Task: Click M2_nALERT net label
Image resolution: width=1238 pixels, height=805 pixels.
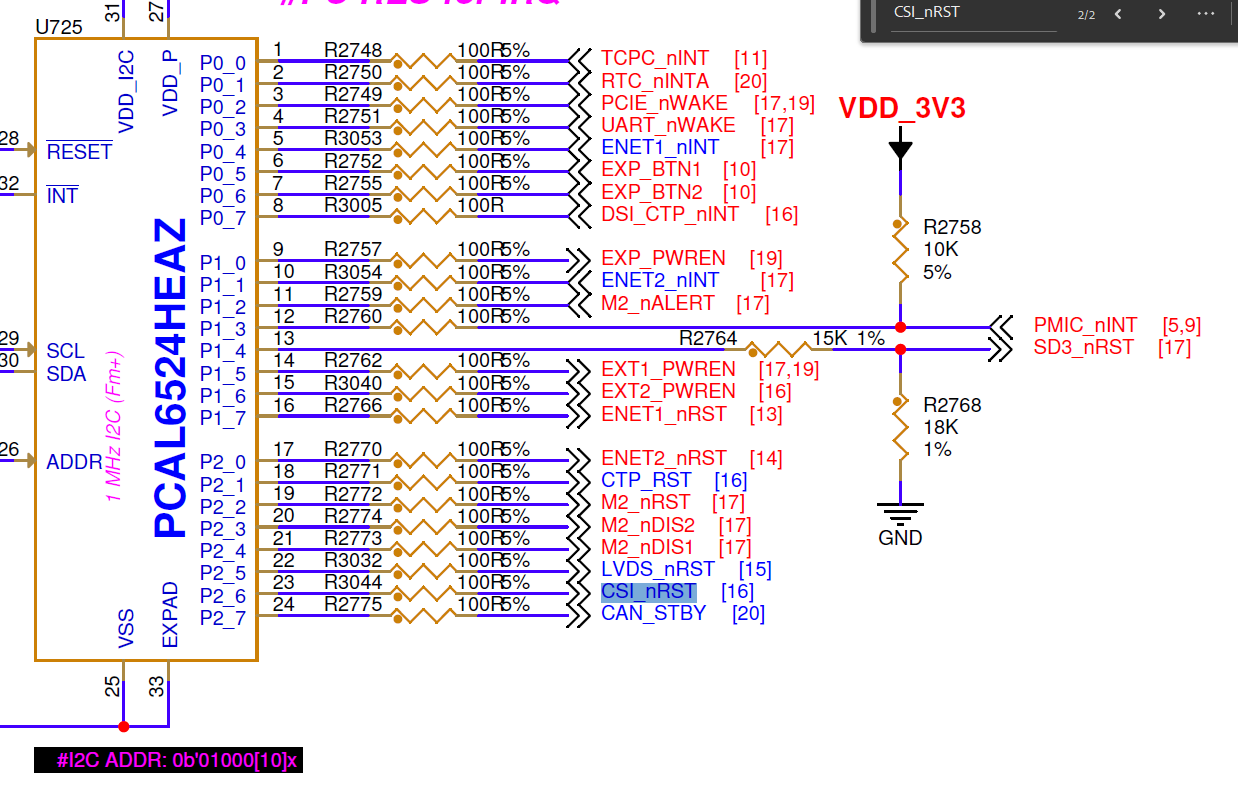Action: [658, 302]
